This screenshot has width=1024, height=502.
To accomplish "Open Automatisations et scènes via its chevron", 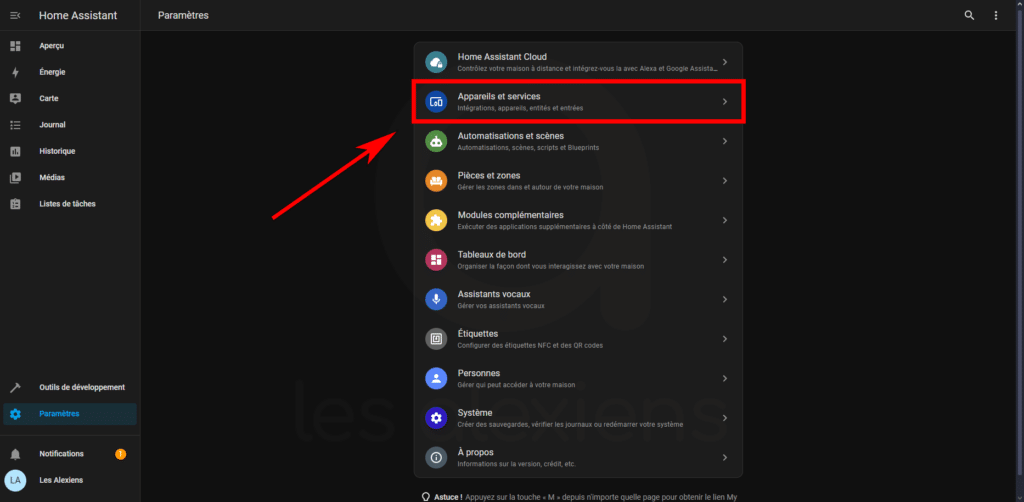I will tap(725, 141).
